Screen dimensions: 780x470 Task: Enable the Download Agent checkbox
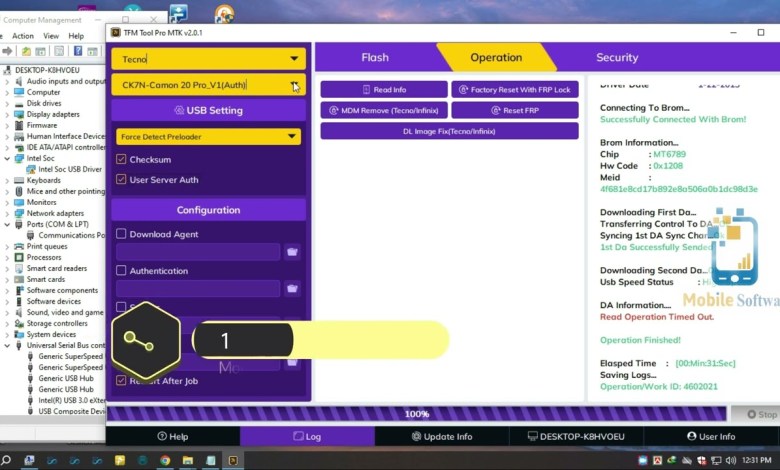121,233
